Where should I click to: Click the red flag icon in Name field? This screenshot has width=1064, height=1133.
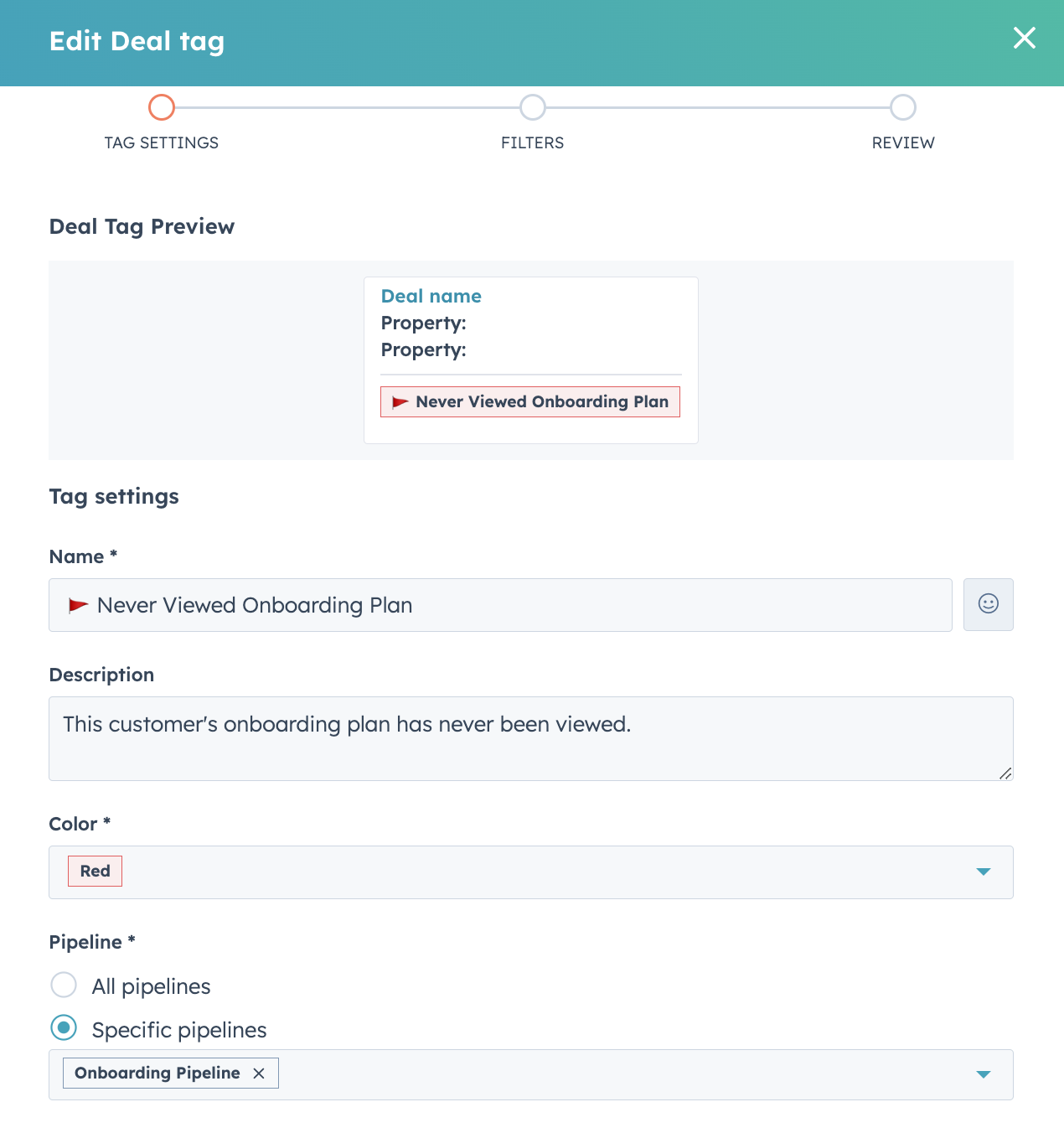[x=78, y=605]
